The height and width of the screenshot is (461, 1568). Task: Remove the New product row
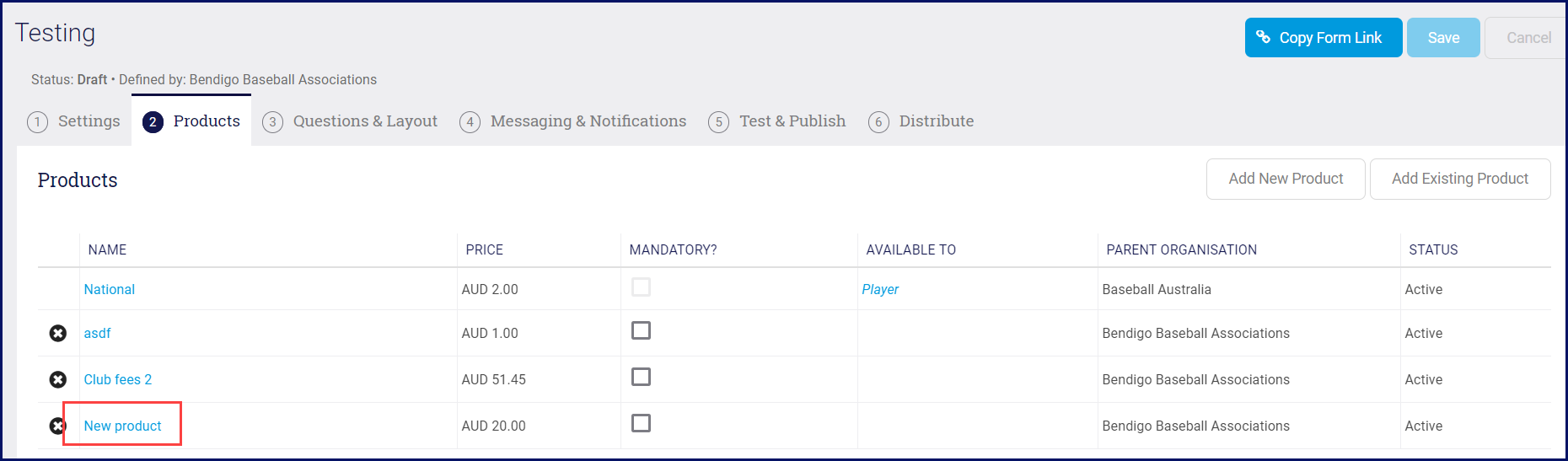coord(56,426)
